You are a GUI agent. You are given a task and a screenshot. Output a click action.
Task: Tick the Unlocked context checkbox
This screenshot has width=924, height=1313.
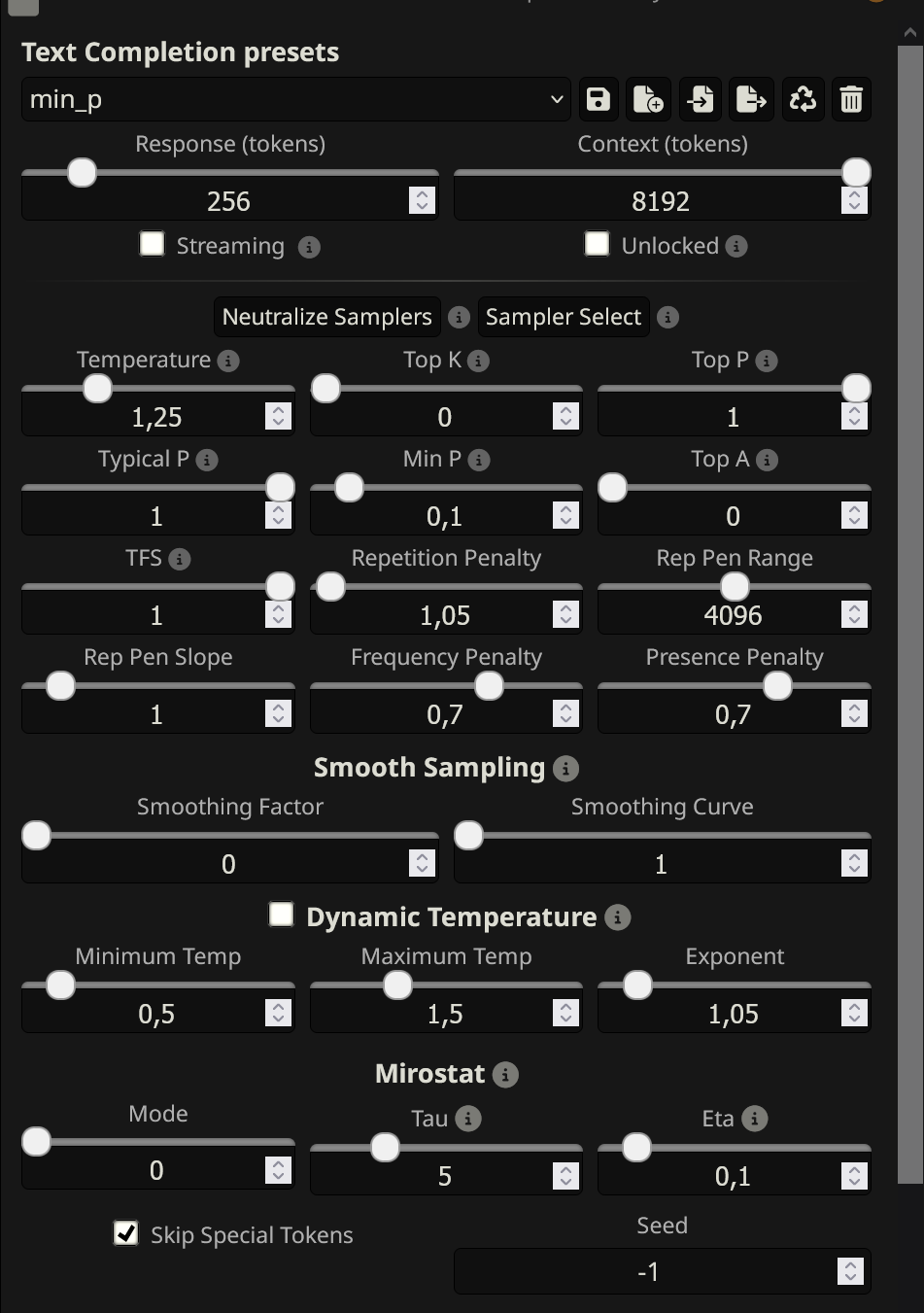[x=597, y=244]
